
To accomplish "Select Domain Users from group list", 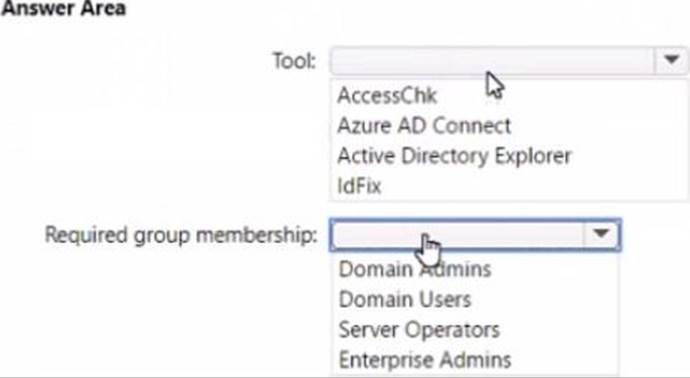I will [405, 300].
